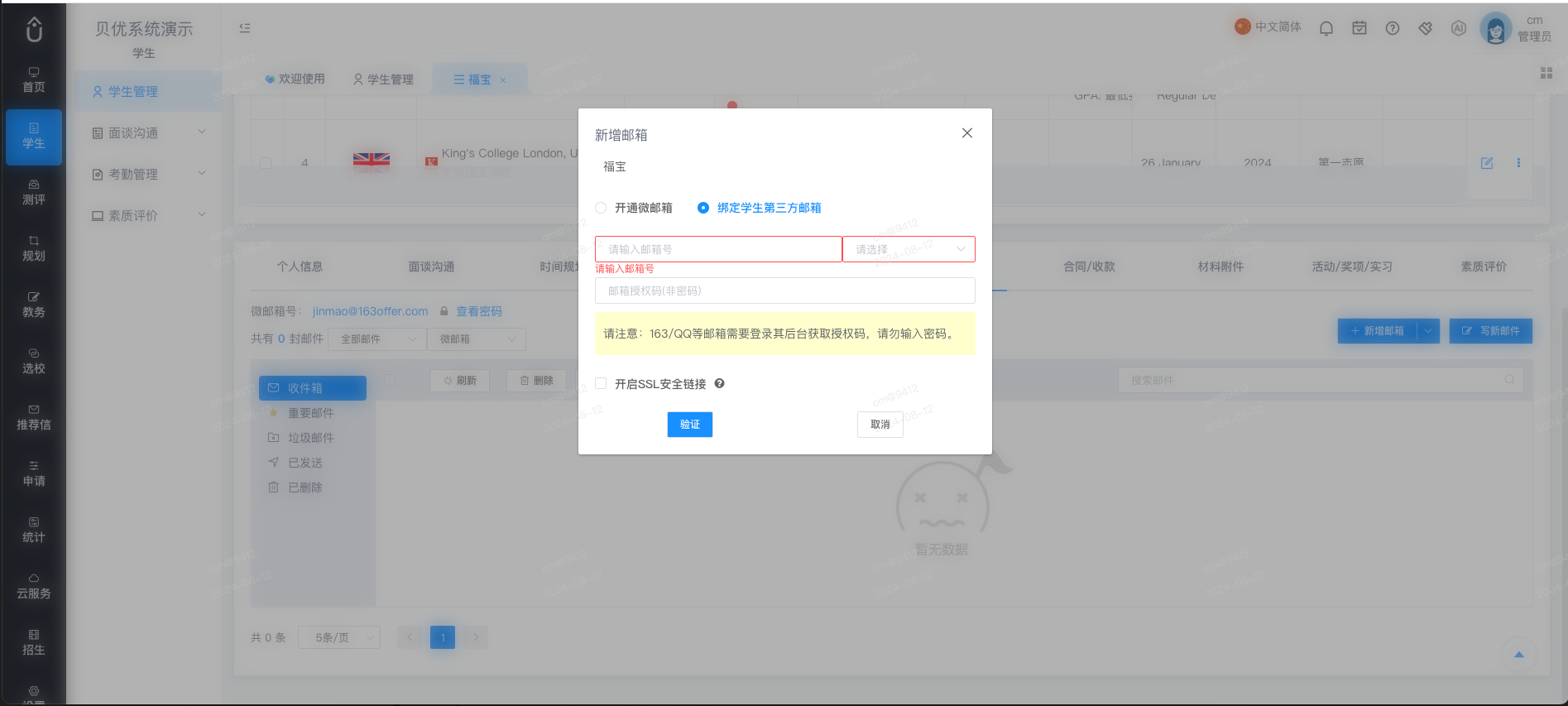Click the SSL help tooltip icon

[x=720, y=383]
